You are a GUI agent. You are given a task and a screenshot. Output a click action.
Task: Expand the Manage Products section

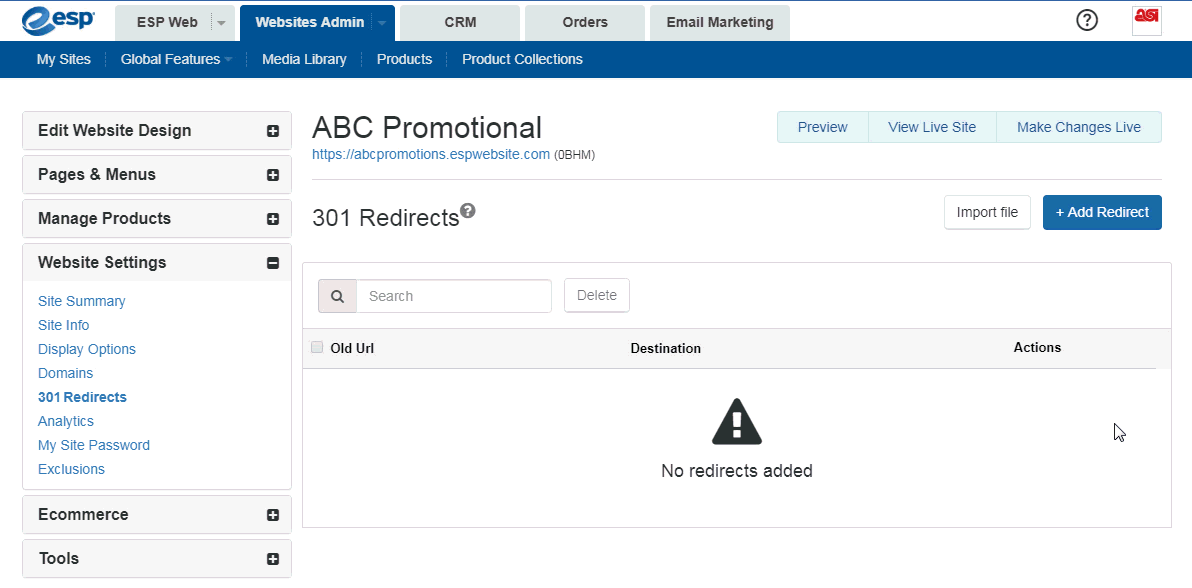coord(157,219)
